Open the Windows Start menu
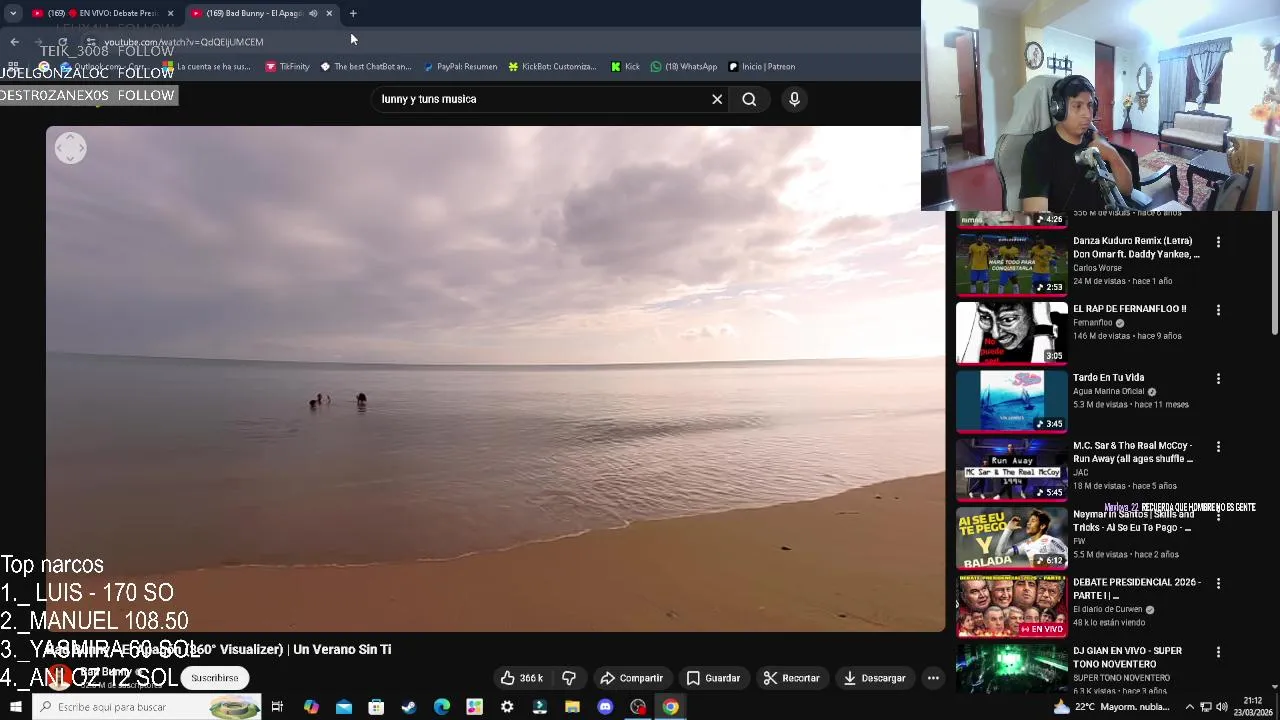This screenshot has width=1280, height=720. tap(15, 707)
